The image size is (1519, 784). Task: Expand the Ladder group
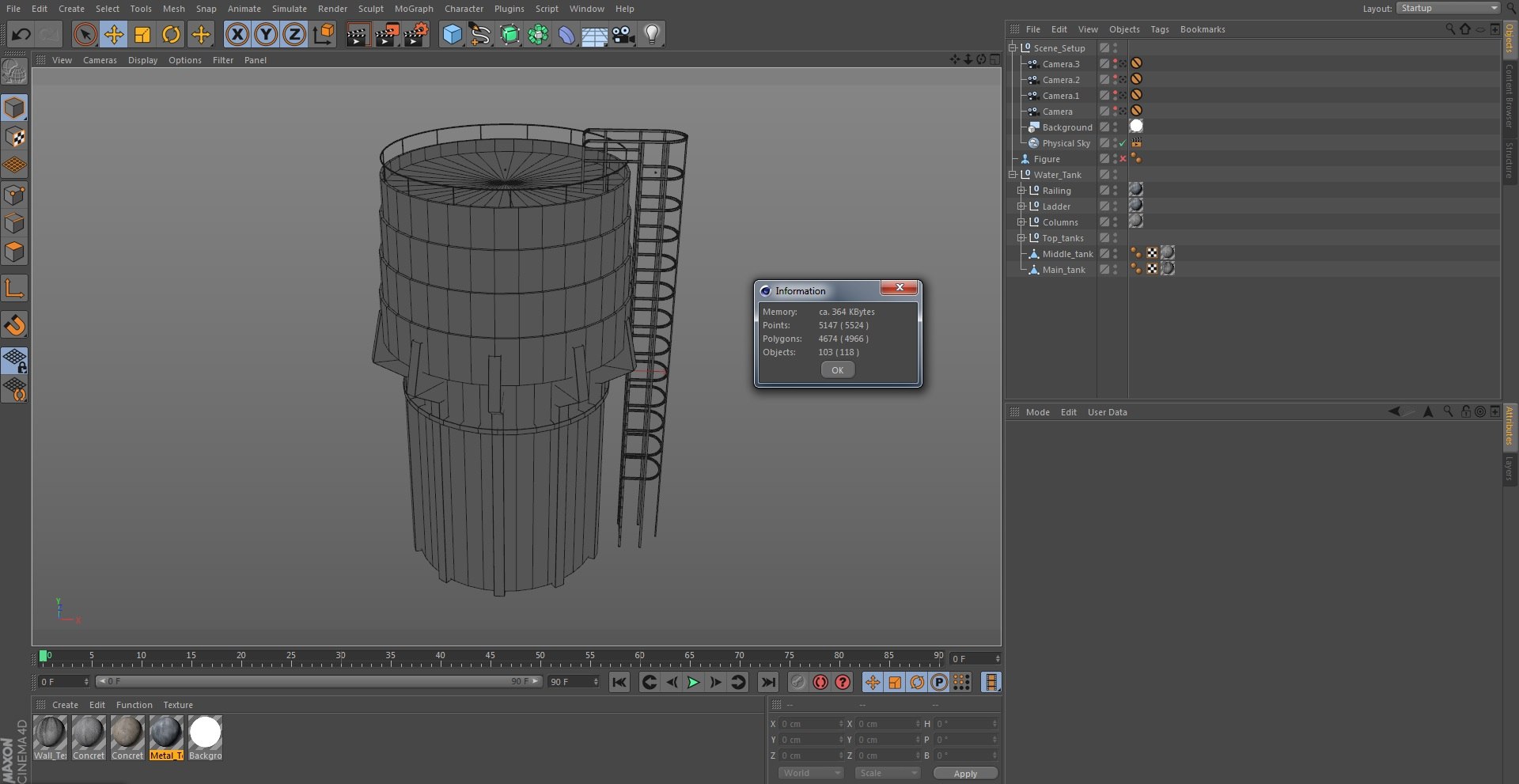pos(1021,206)
